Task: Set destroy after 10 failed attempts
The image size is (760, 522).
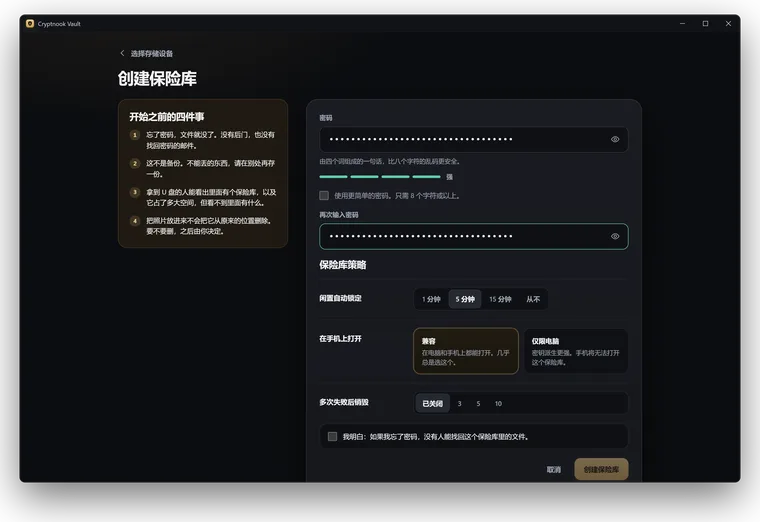Action: tap(498, 403)
